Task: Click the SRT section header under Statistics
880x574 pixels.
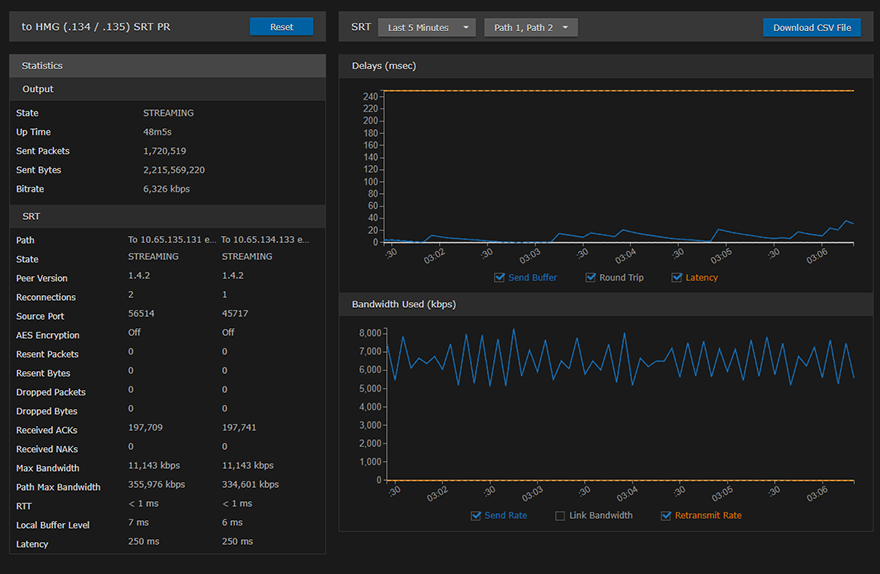Action: click(30, 216)
